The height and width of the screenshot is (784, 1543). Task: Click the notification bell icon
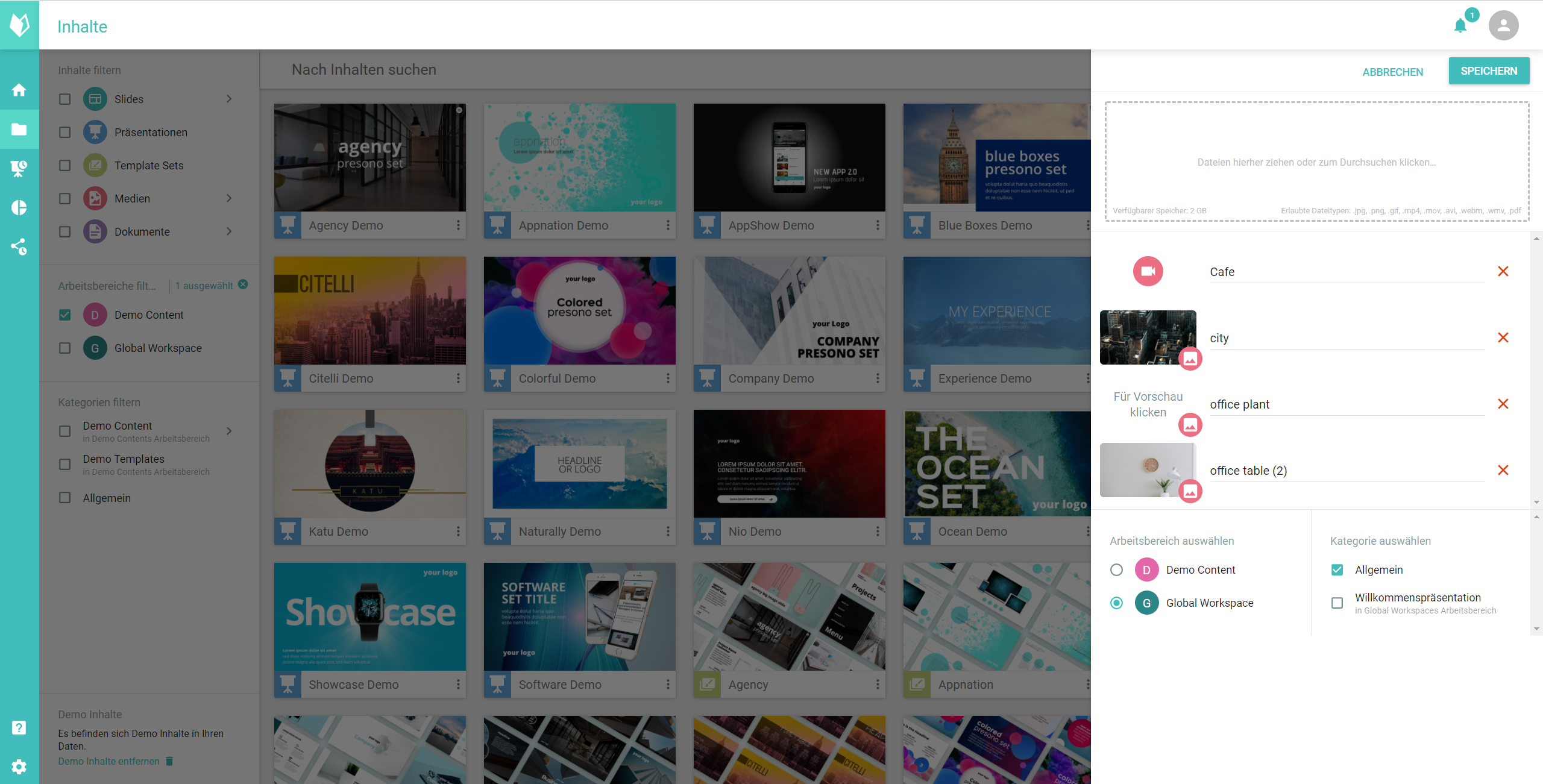[x=1461, y=25]
